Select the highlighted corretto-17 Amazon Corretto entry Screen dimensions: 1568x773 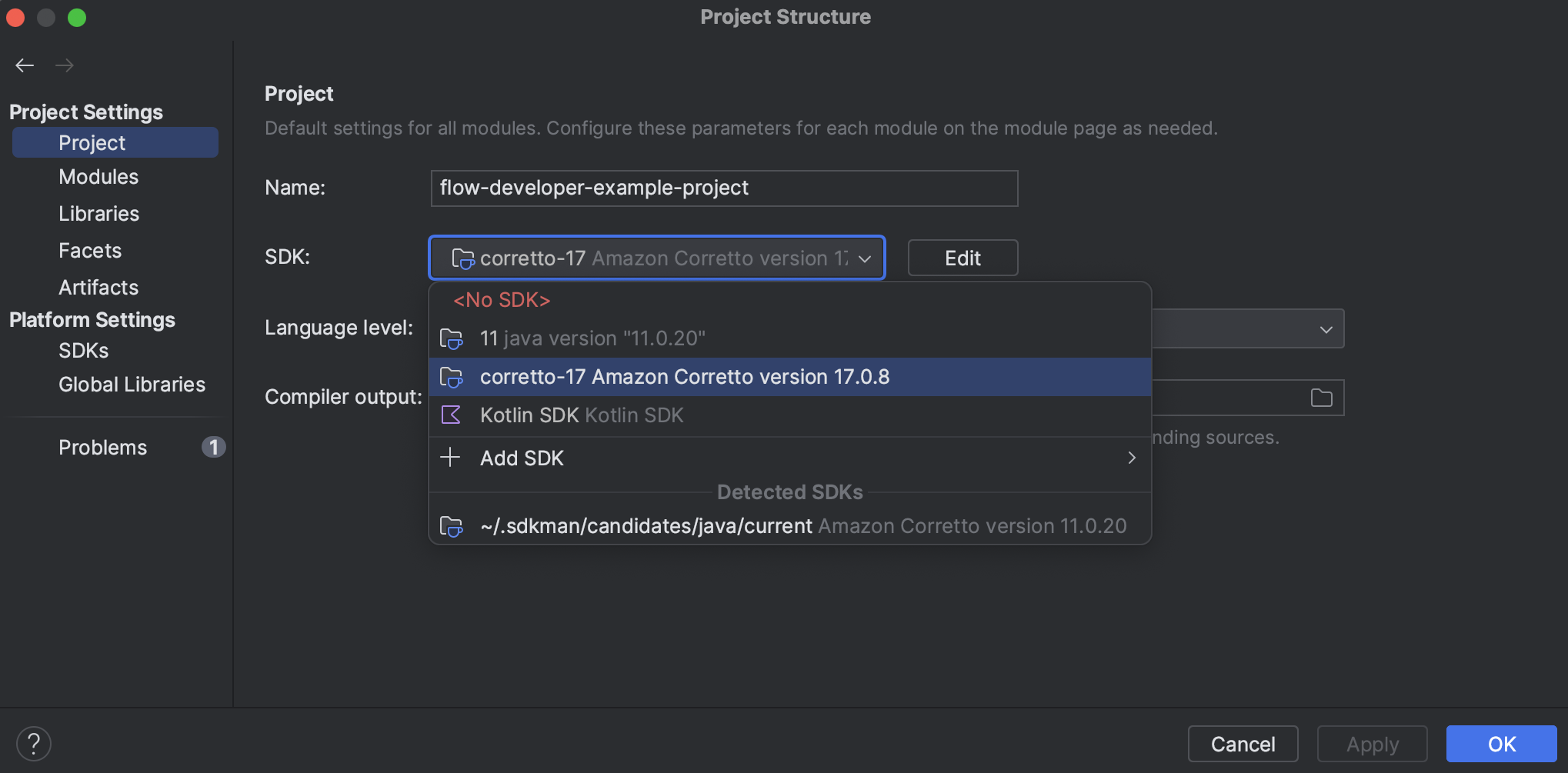click(685, 377)
